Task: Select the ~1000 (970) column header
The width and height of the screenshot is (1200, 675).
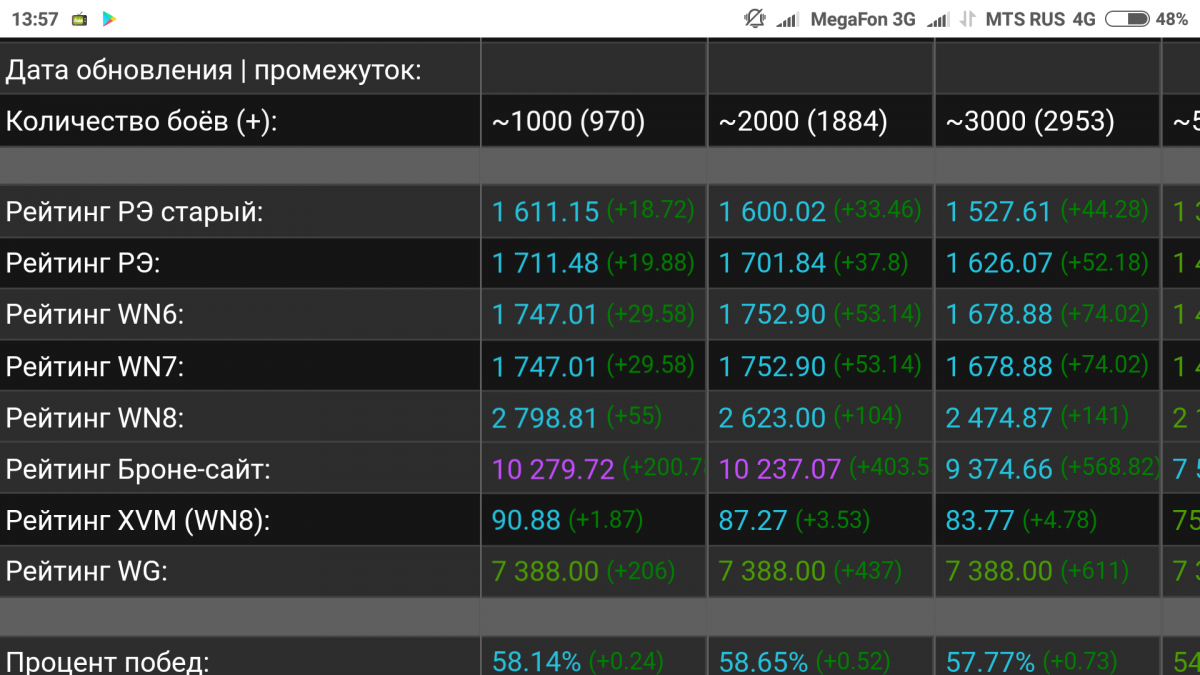Action: click(x=568, y=122)
